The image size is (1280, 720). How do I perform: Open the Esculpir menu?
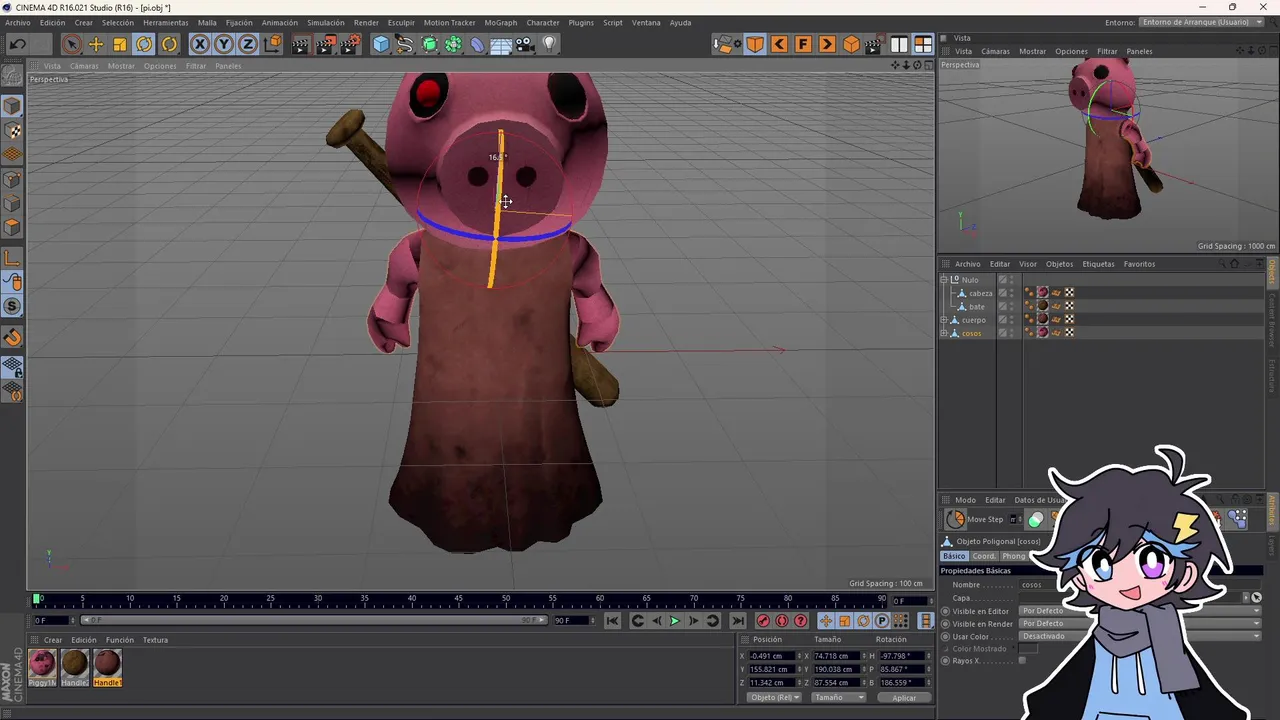(401, 22)
